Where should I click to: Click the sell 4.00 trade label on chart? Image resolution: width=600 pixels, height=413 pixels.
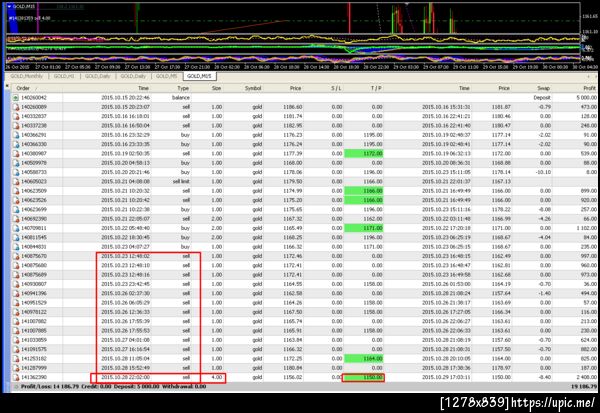pyautogui.click(x=29, y=18)
